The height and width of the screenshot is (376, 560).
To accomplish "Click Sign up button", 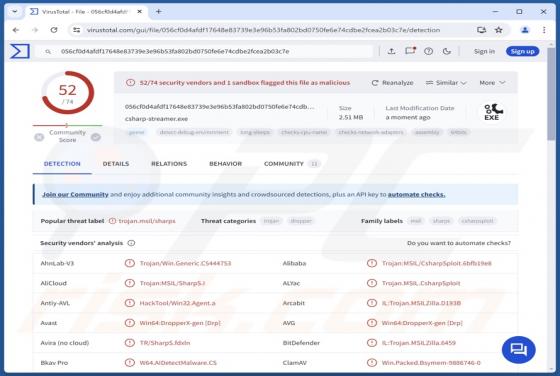I will coord(522,51).
